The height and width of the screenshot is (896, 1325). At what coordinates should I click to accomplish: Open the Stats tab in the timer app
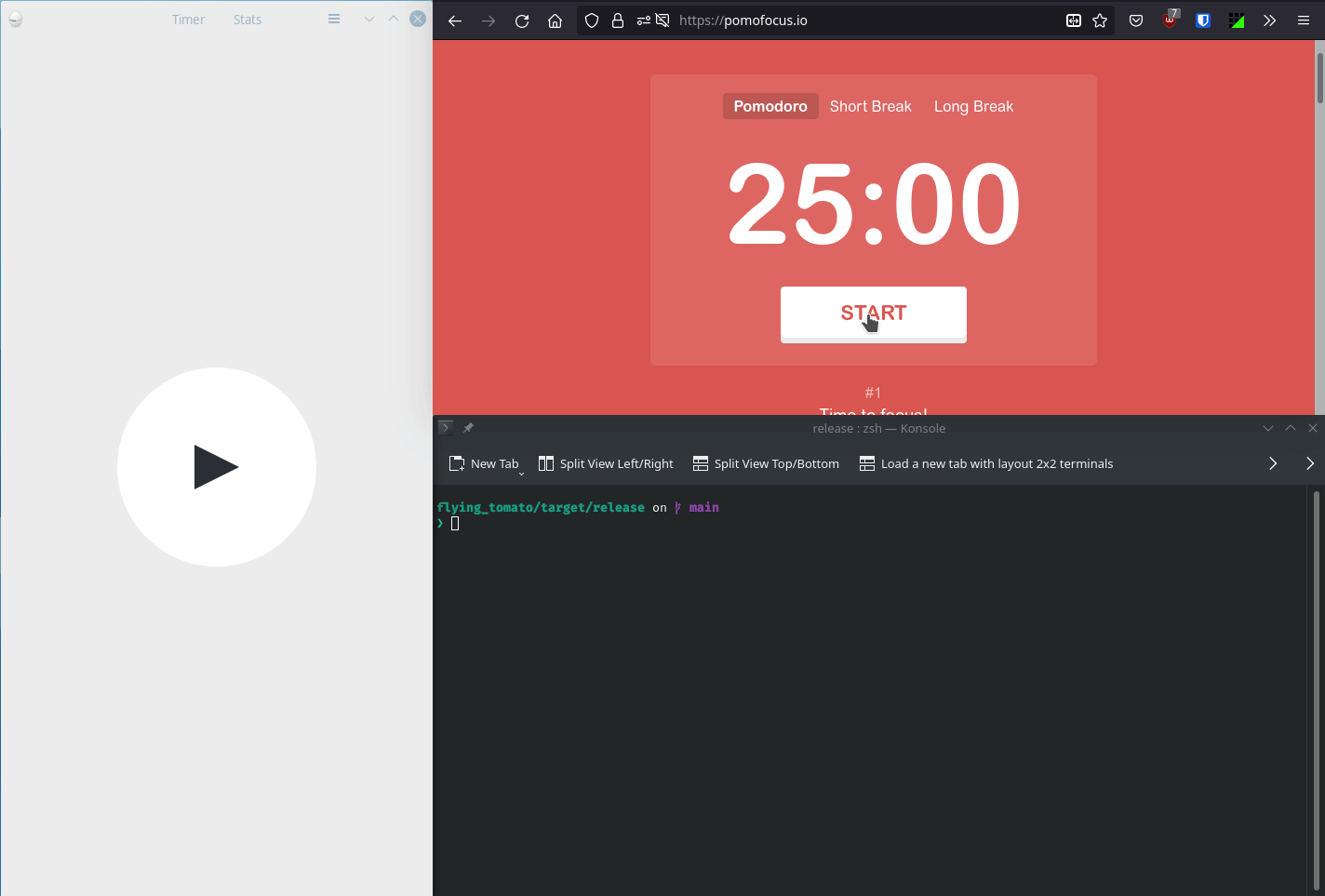click(x=248, y=20)
